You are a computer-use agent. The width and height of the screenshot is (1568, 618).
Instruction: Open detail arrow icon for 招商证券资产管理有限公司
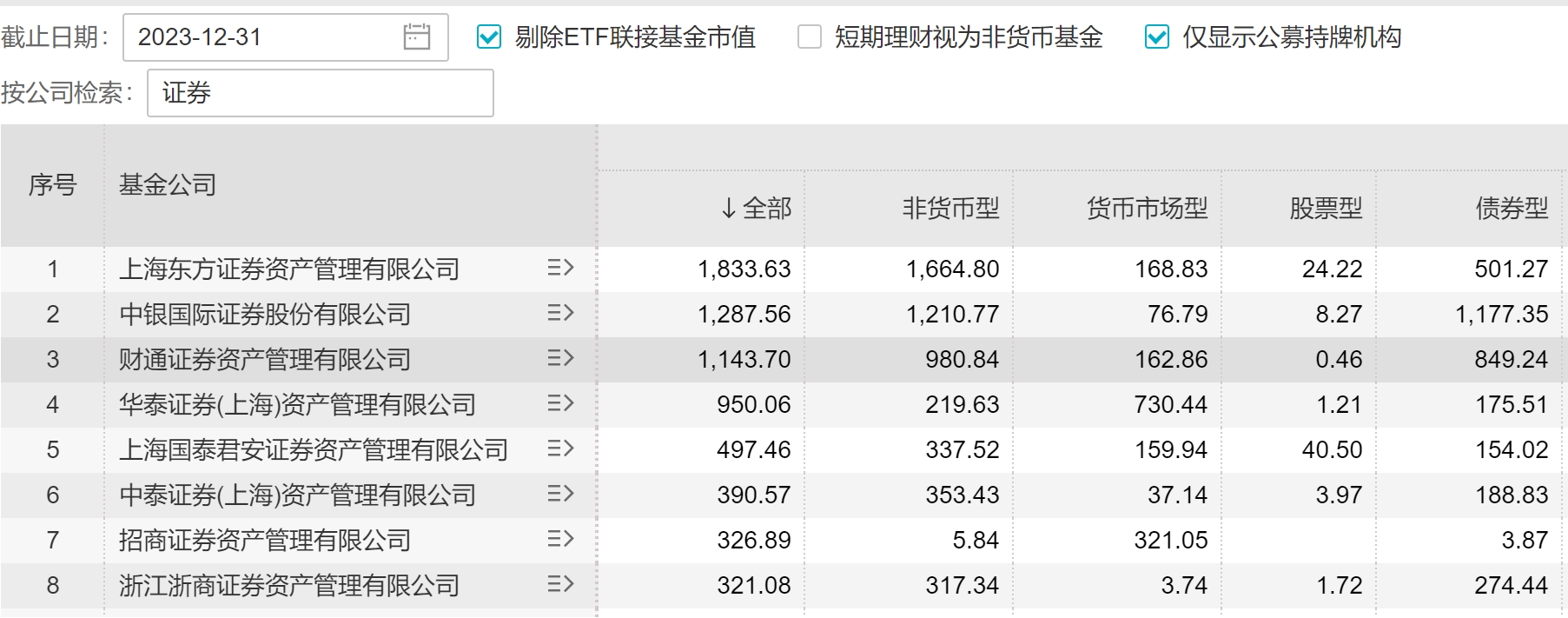(560, 539)
